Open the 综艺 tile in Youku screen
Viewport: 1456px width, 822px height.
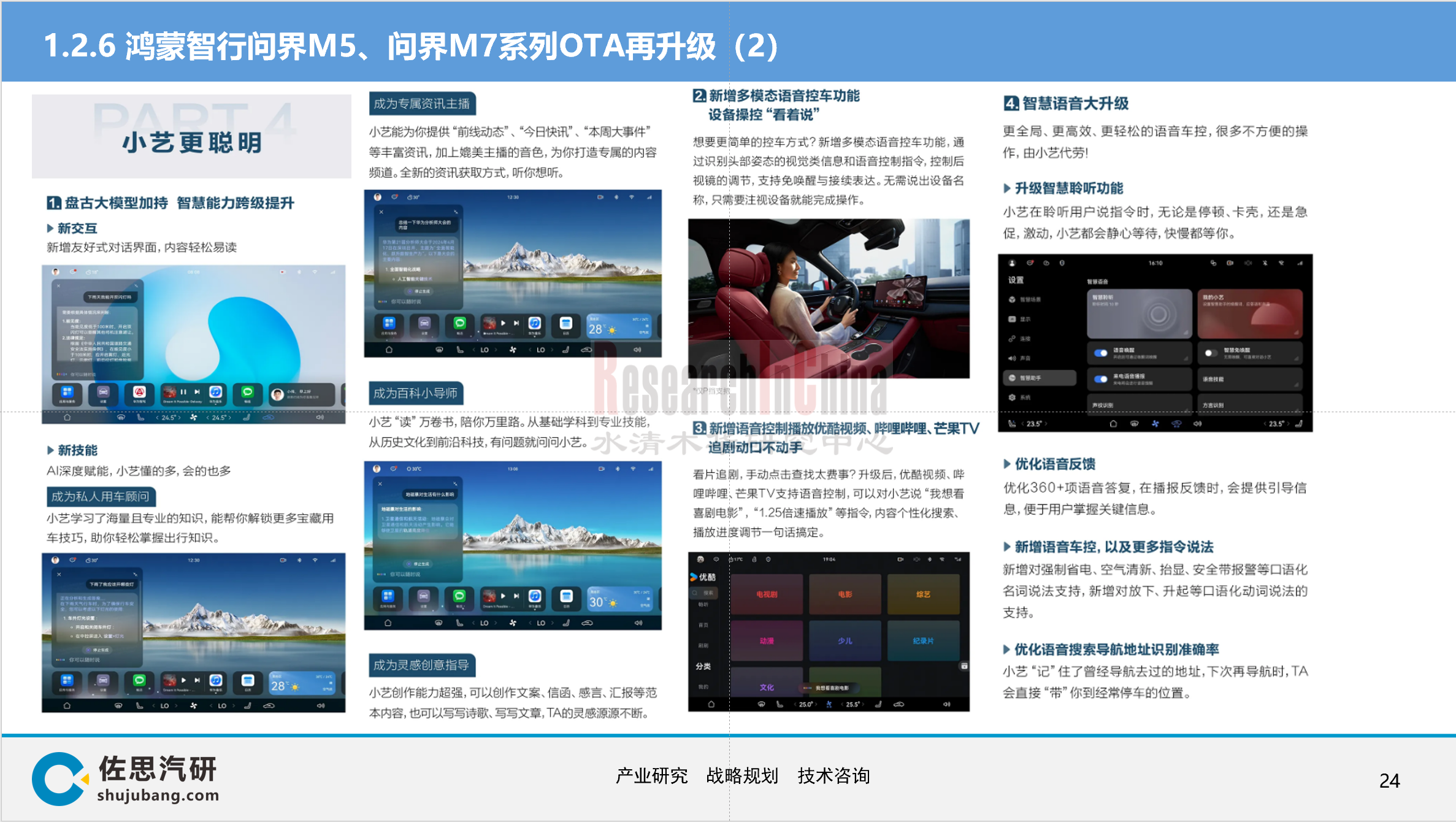tap(924, 594)
